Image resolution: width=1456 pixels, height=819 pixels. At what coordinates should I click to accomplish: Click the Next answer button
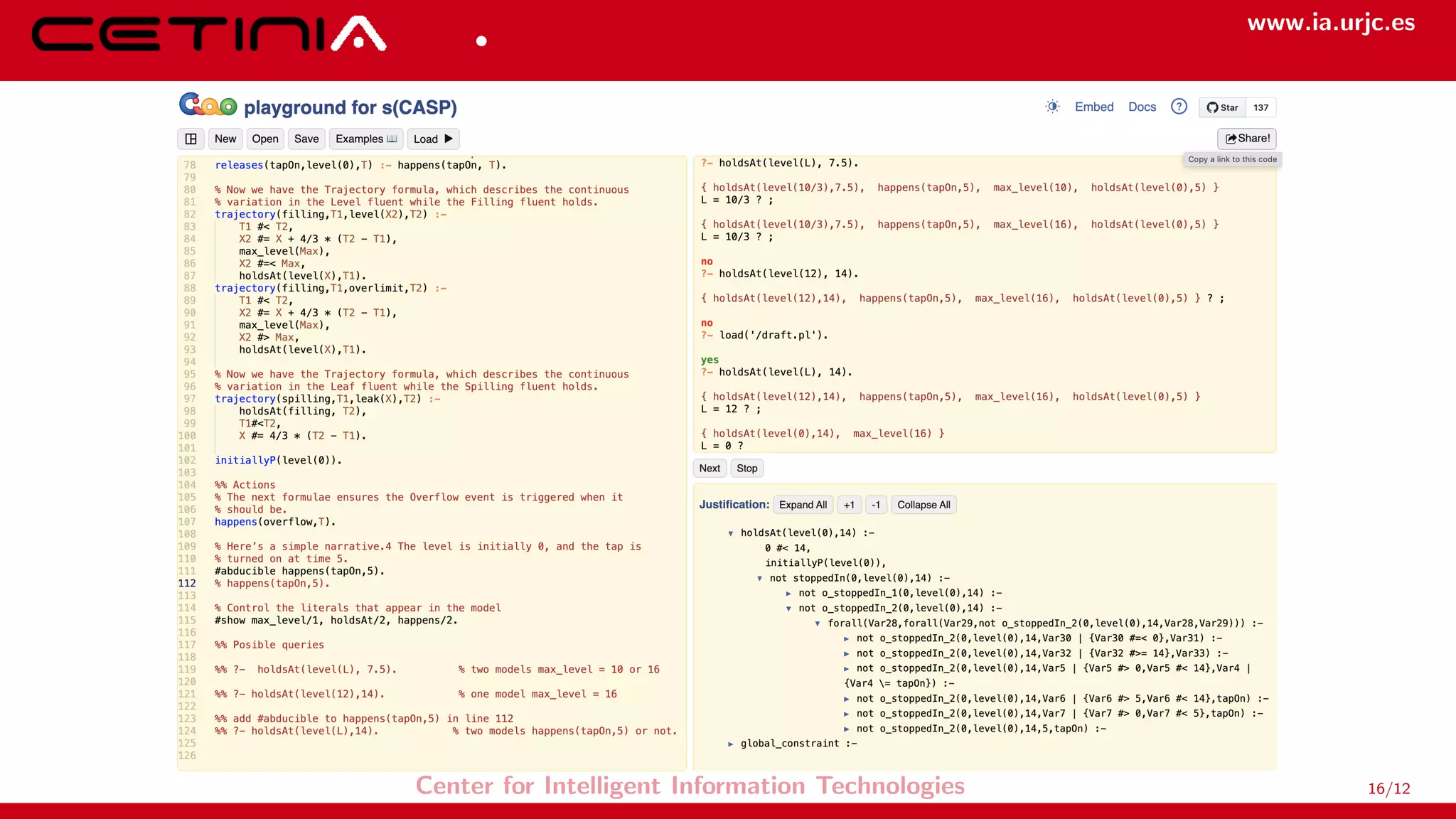(709, 468)
